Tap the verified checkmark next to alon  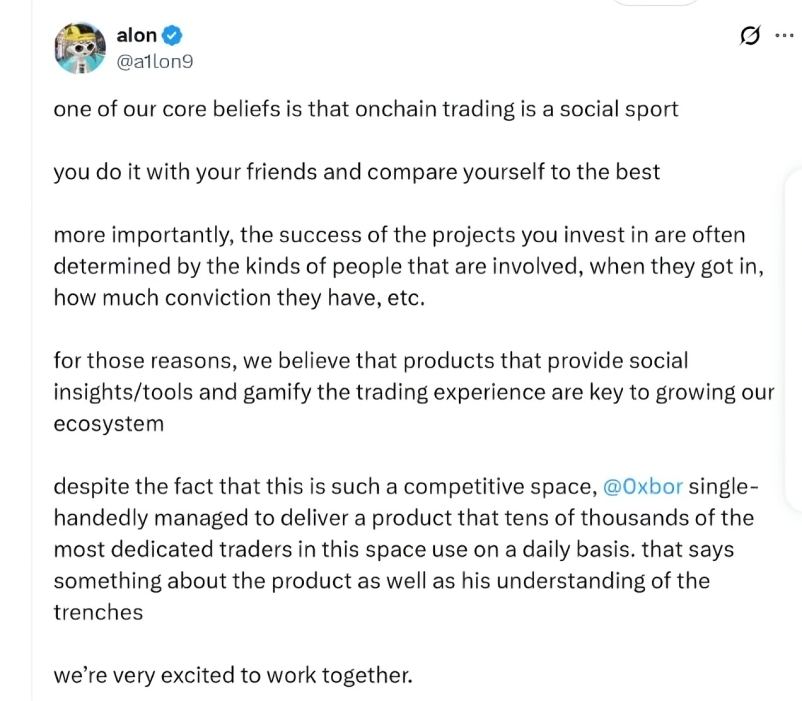tap(170, 33)
